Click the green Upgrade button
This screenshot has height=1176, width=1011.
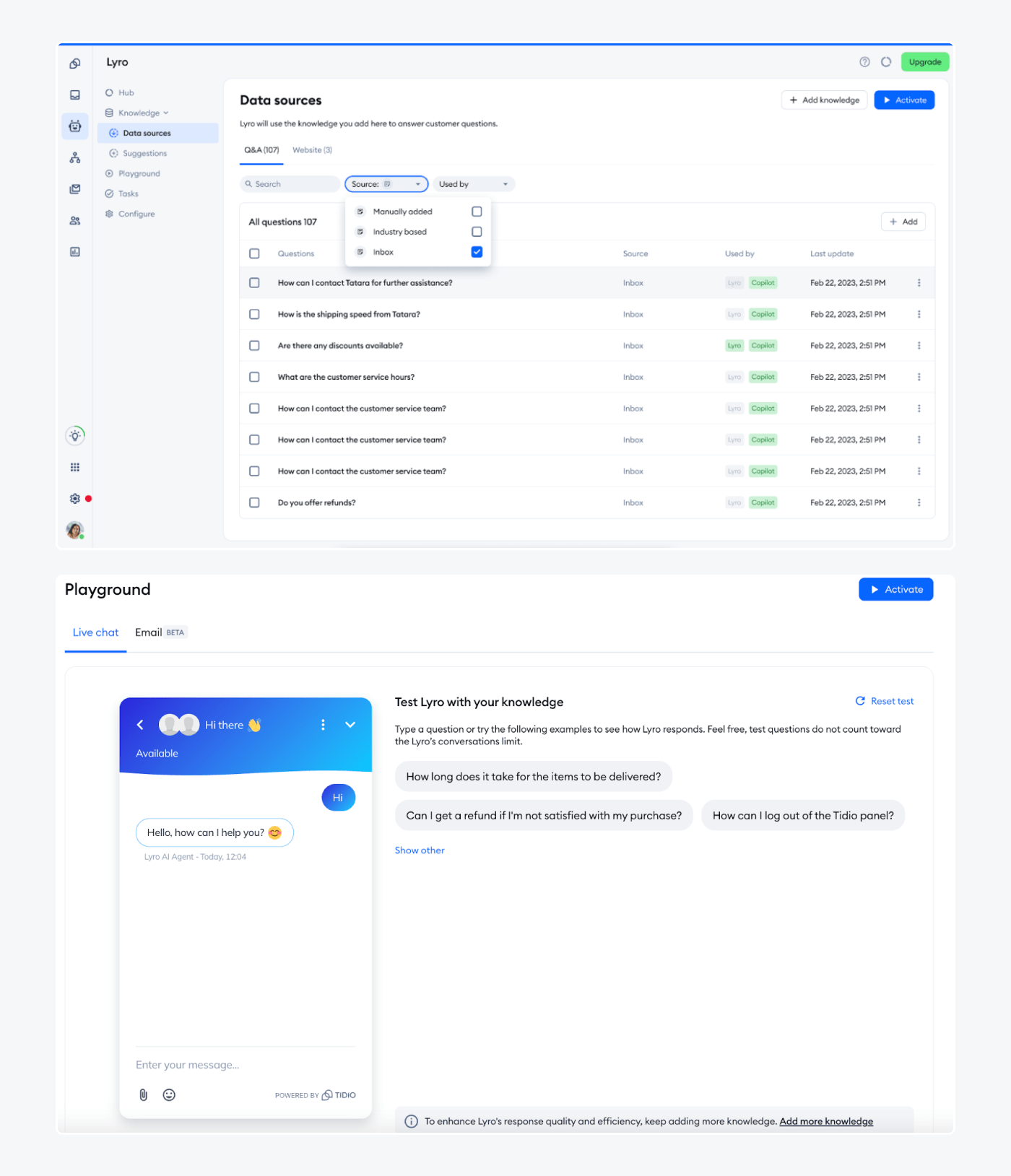point(925,62)
